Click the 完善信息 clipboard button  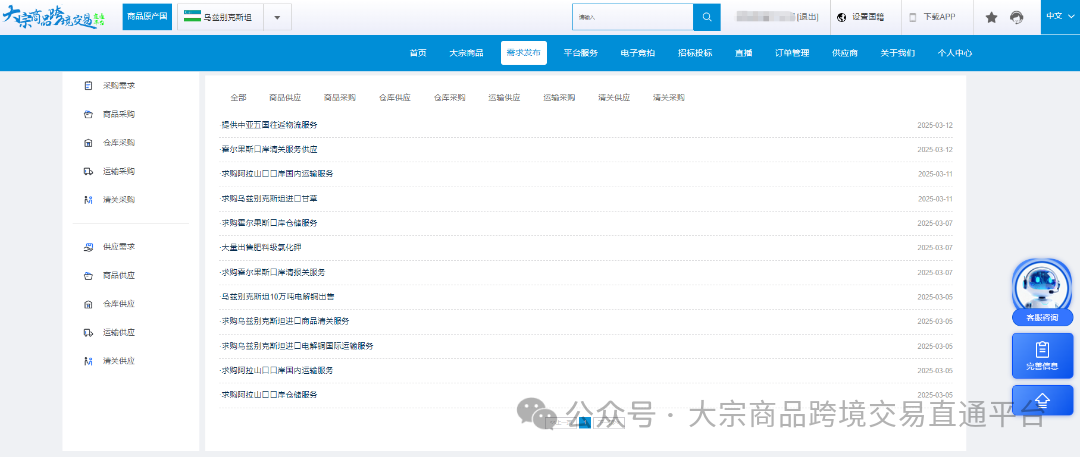coord(1042,355)
